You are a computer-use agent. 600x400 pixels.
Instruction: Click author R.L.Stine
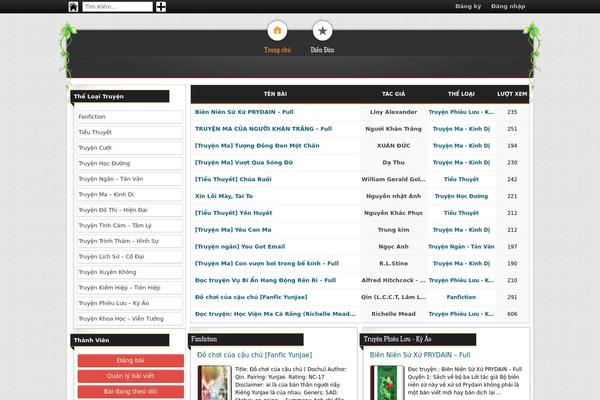click(x=393, y=264)
